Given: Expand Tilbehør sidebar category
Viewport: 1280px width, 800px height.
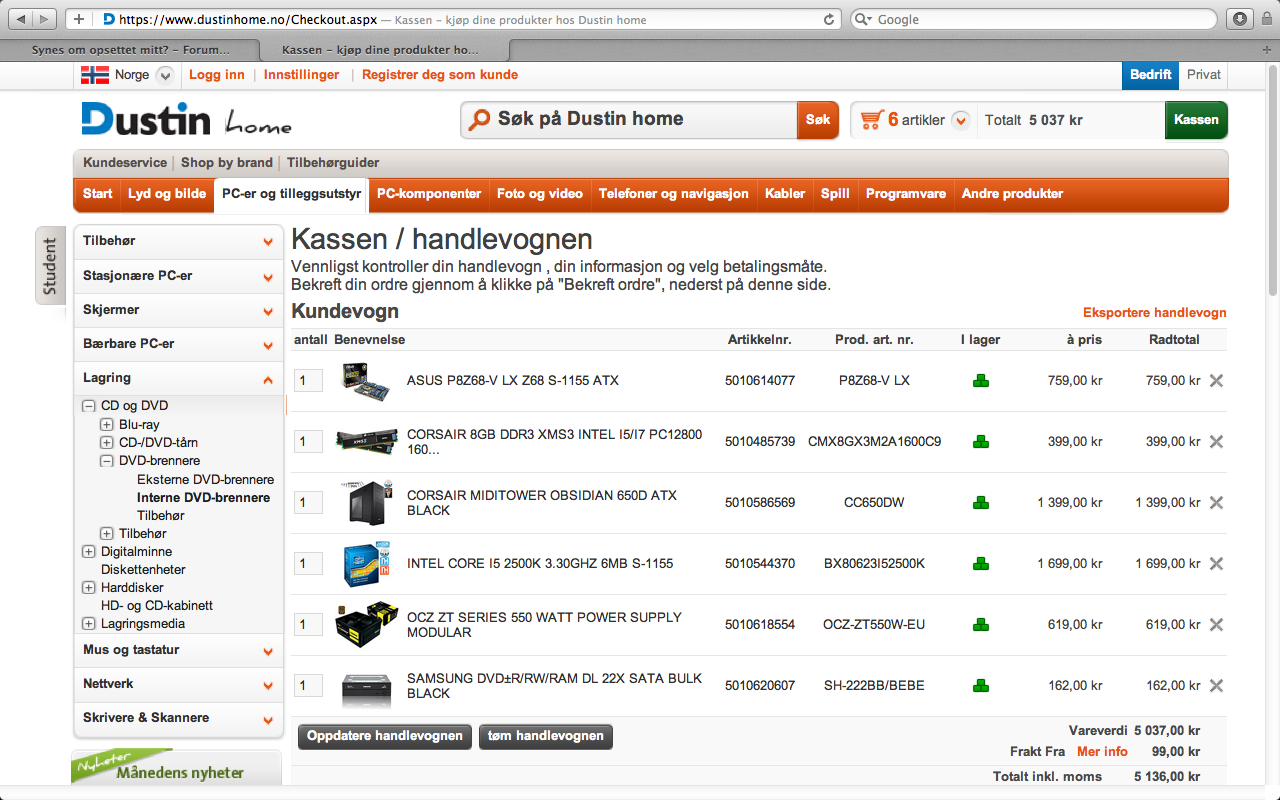Looking at the screenshot, I should pos(268,242).
